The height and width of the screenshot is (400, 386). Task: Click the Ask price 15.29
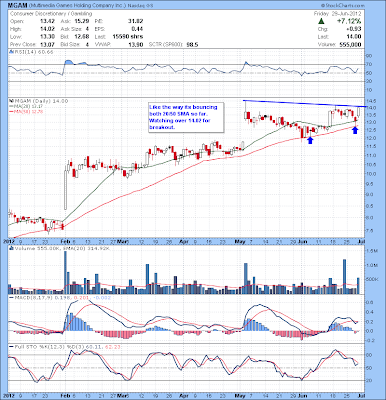click(83, 21)
